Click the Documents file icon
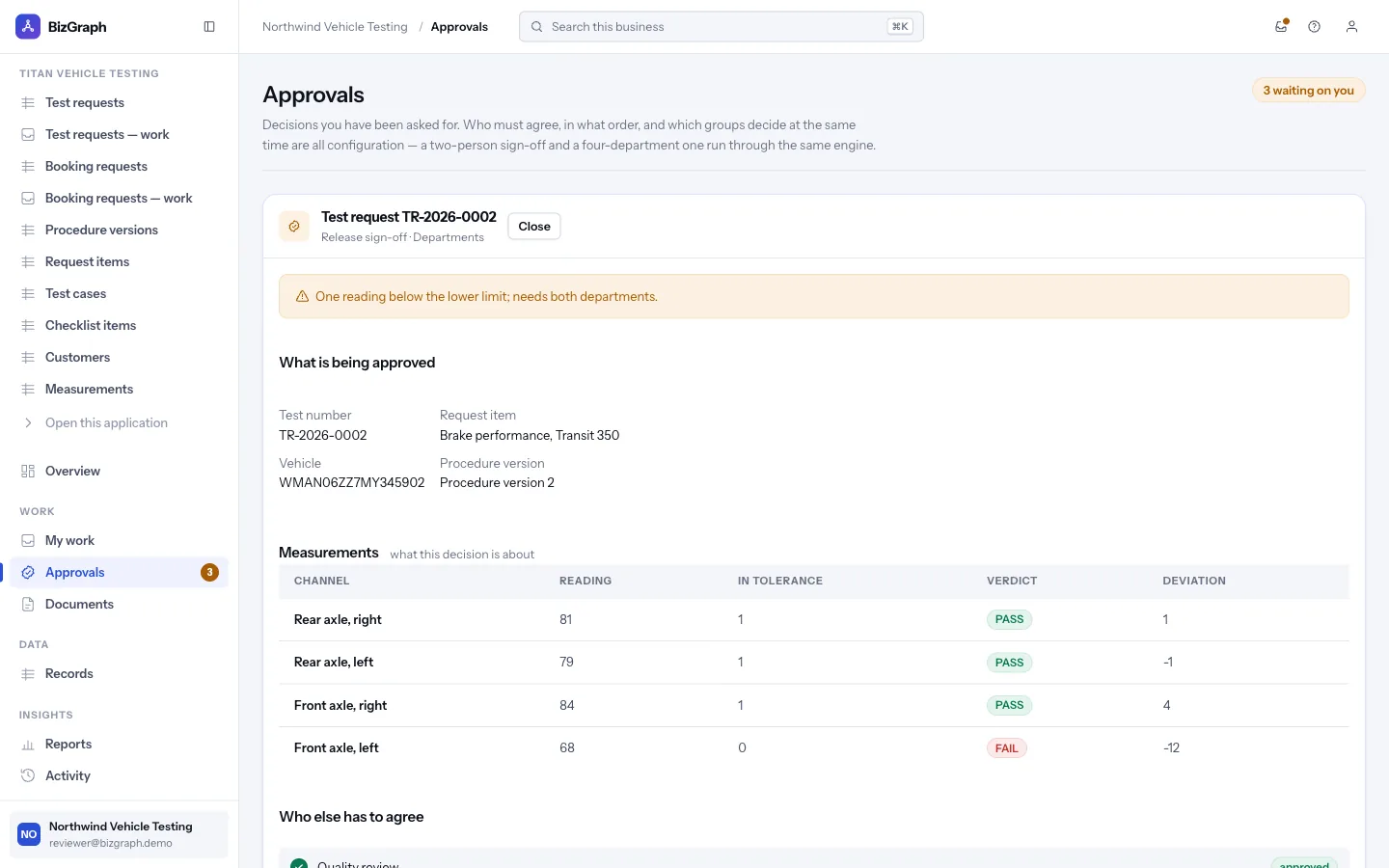The image size is (1389, 868). pyautogui.click(x=28, y=605)
